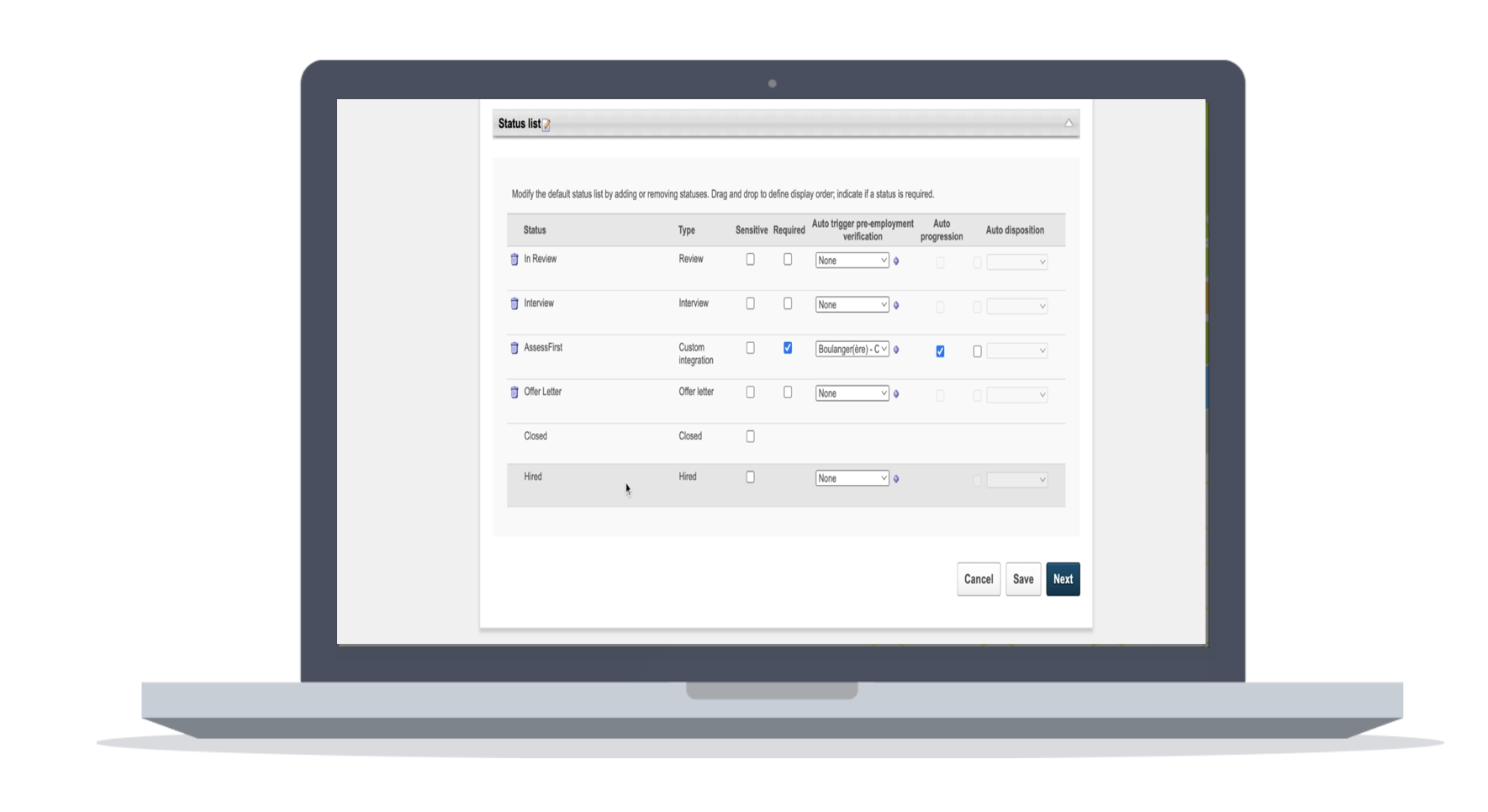1488x812 pixels.
Task: Click blue info icon next to Boulanger dropdown
Action: pyautogui.click(x=896, y=350)
